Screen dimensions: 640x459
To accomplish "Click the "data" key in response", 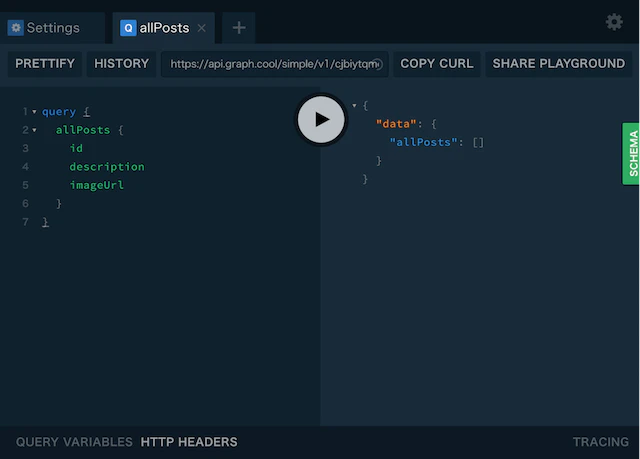I will (396, 124).
